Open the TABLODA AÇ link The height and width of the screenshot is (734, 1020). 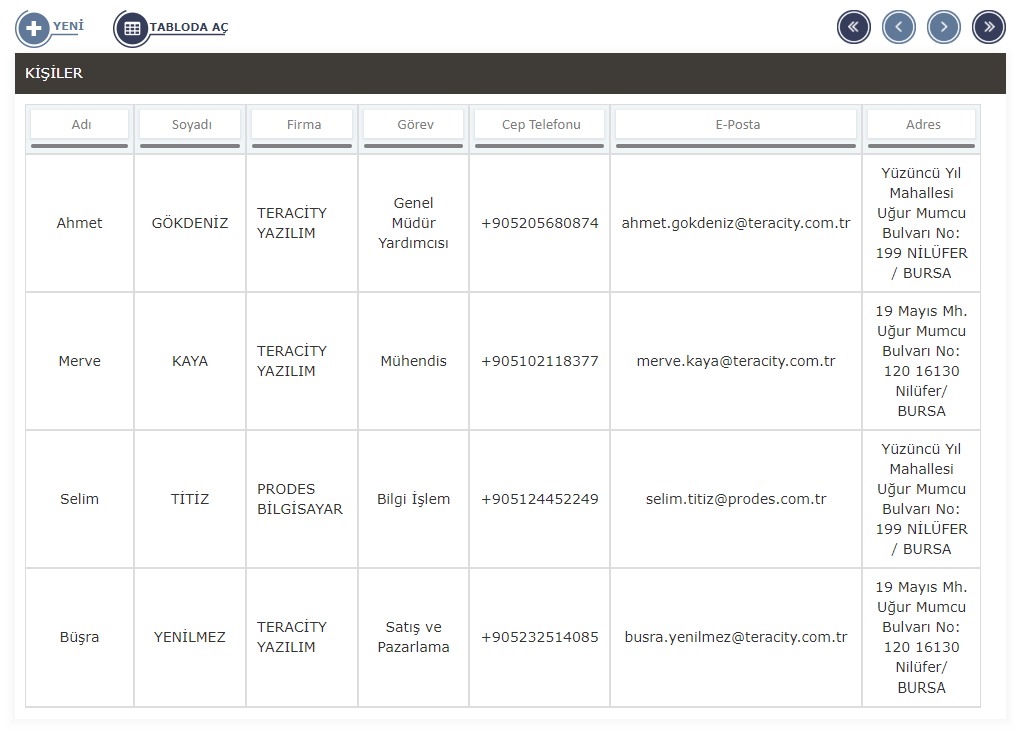[189, 27]
